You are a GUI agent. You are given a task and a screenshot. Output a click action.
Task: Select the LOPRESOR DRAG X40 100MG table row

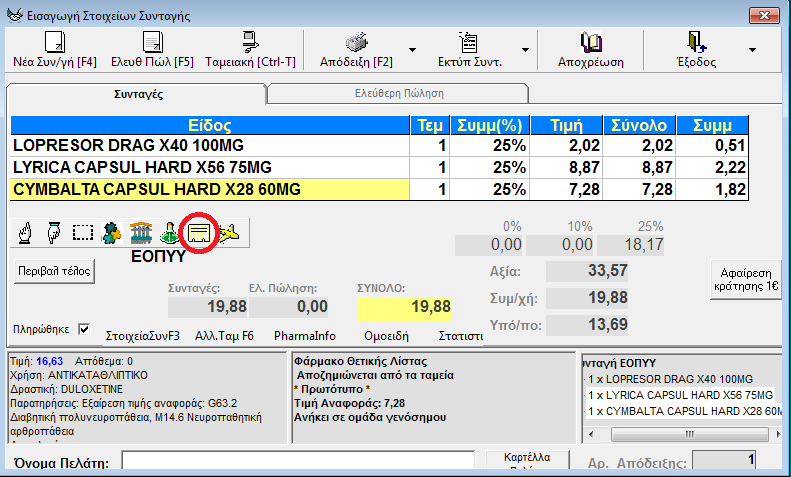(379, 146)
